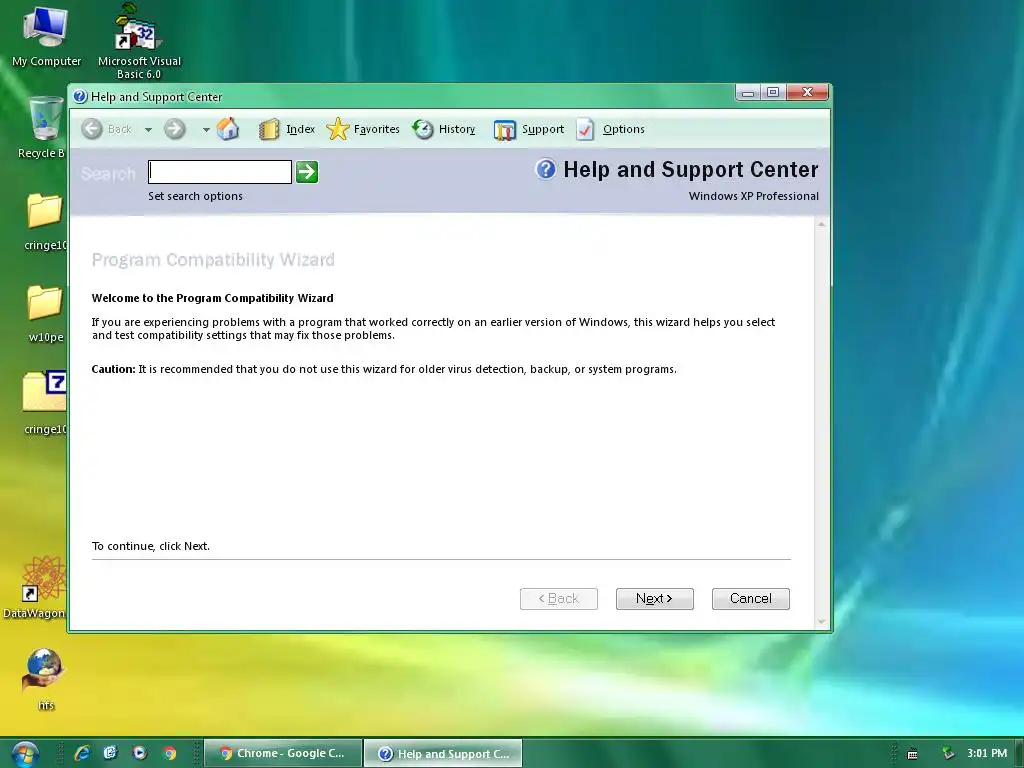Click the keyboard icon in system tray
Screen dimensions: 1024x768
(x=912, y=754)
